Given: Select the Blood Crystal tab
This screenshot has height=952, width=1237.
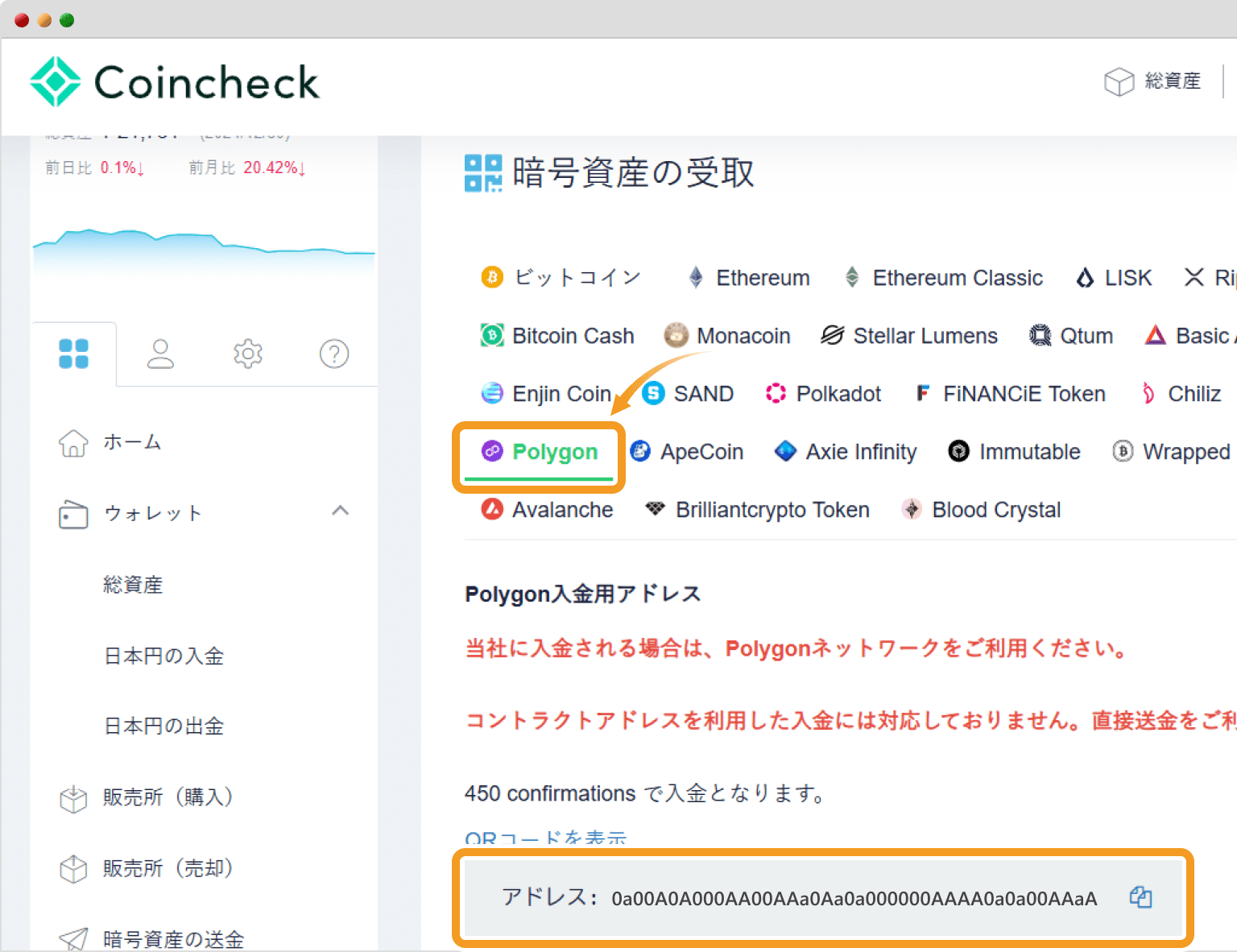Looking at the screenshot, I should pyautogui.click(x=981, y=510).
